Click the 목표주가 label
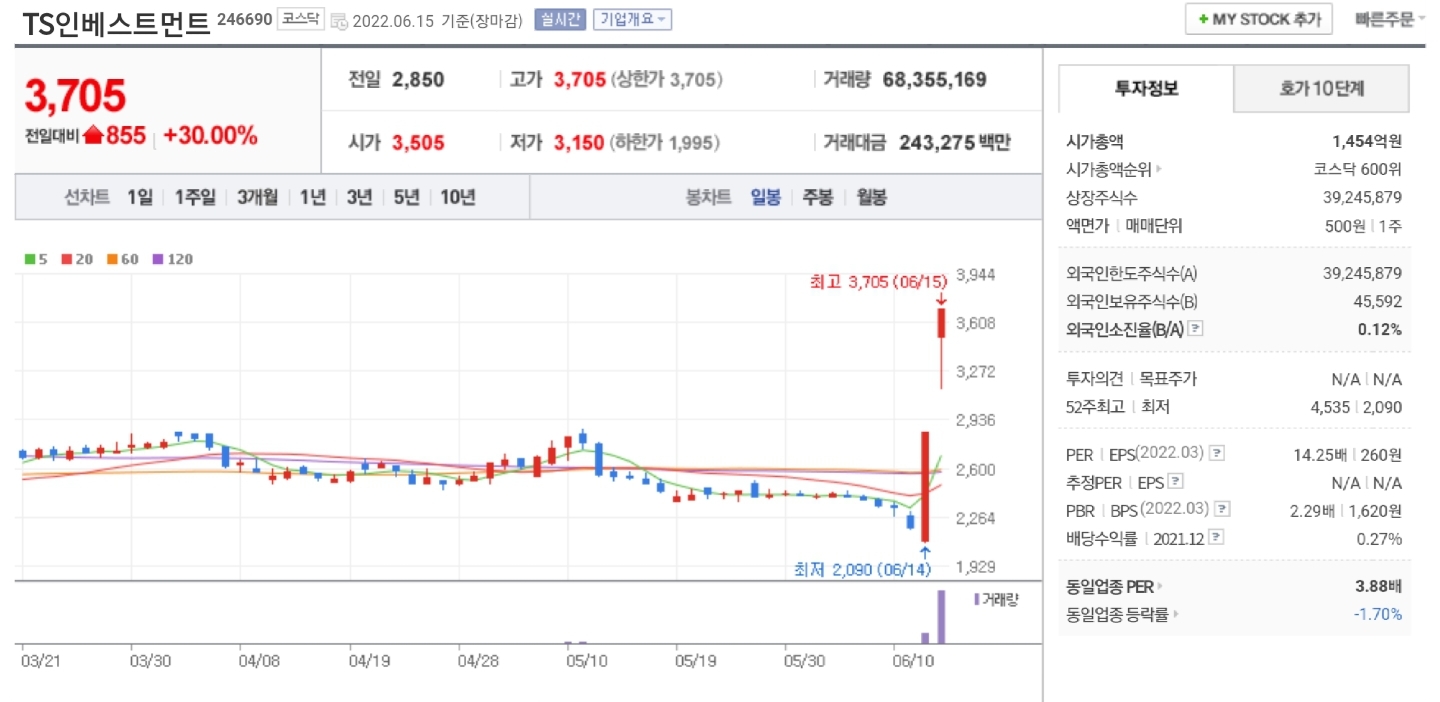1440x702 pixels. pos(1167,378)
